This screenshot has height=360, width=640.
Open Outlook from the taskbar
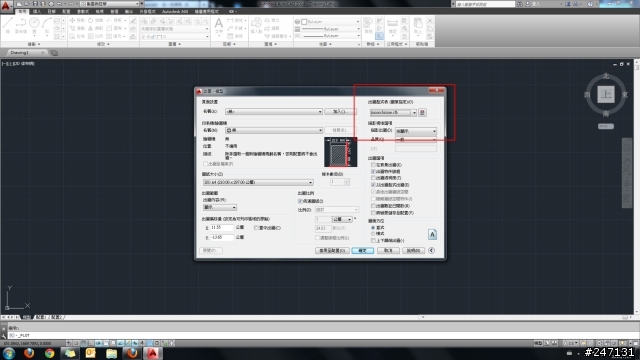(x=91, y=353)
